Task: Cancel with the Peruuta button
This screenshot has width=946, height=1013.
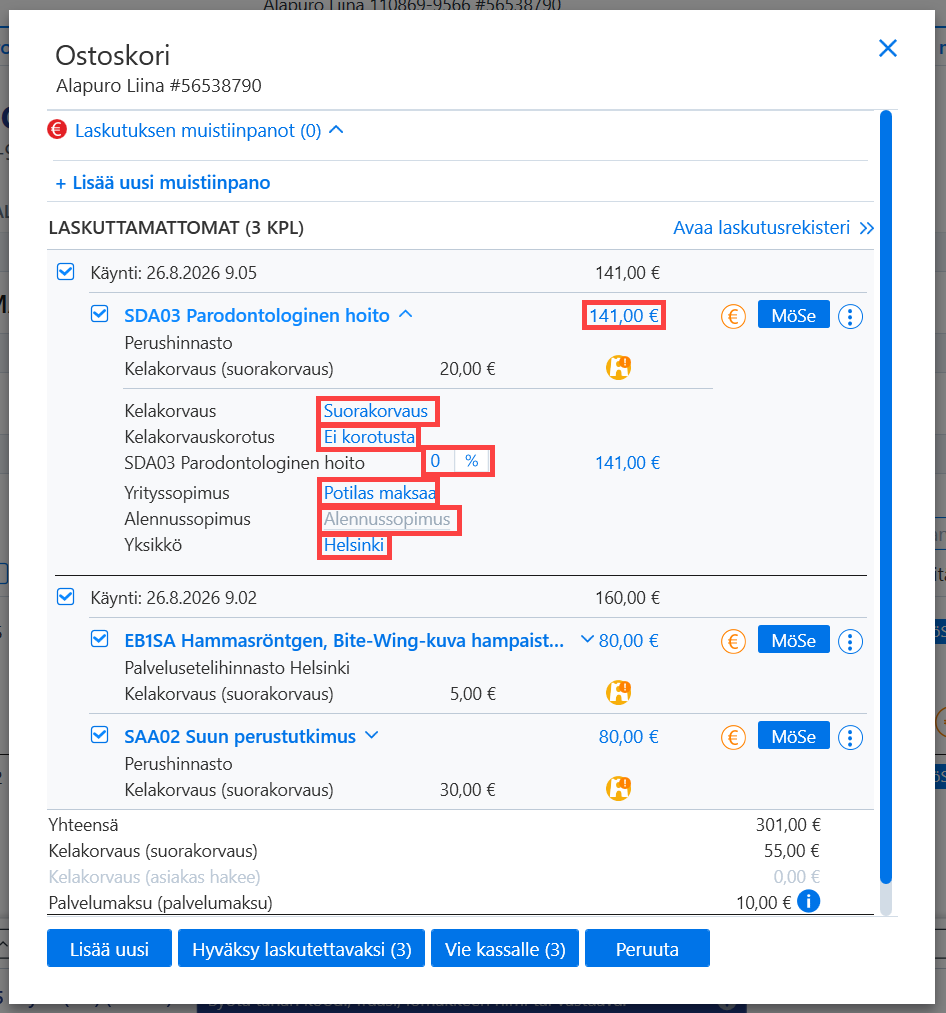Action: [647, 948]
